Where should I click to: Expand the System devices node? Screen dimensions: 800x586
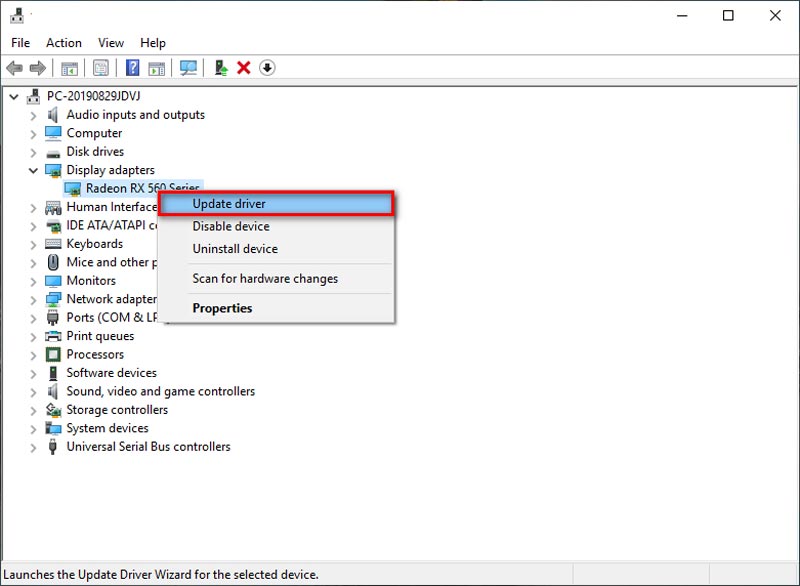coord(33,429)
